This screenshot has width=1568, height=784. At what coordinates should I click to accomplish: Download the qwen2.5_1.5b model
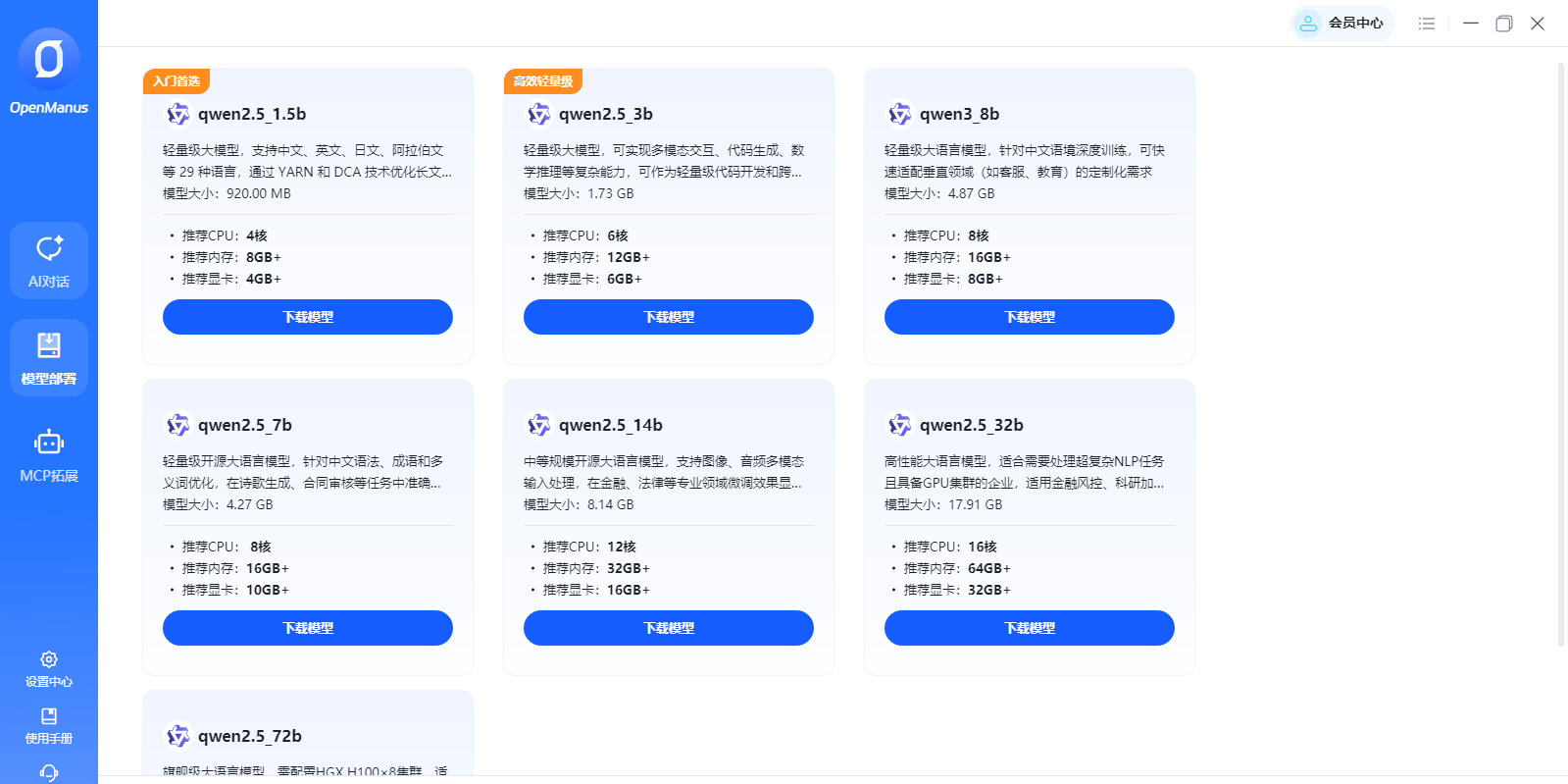coord(308,317)
